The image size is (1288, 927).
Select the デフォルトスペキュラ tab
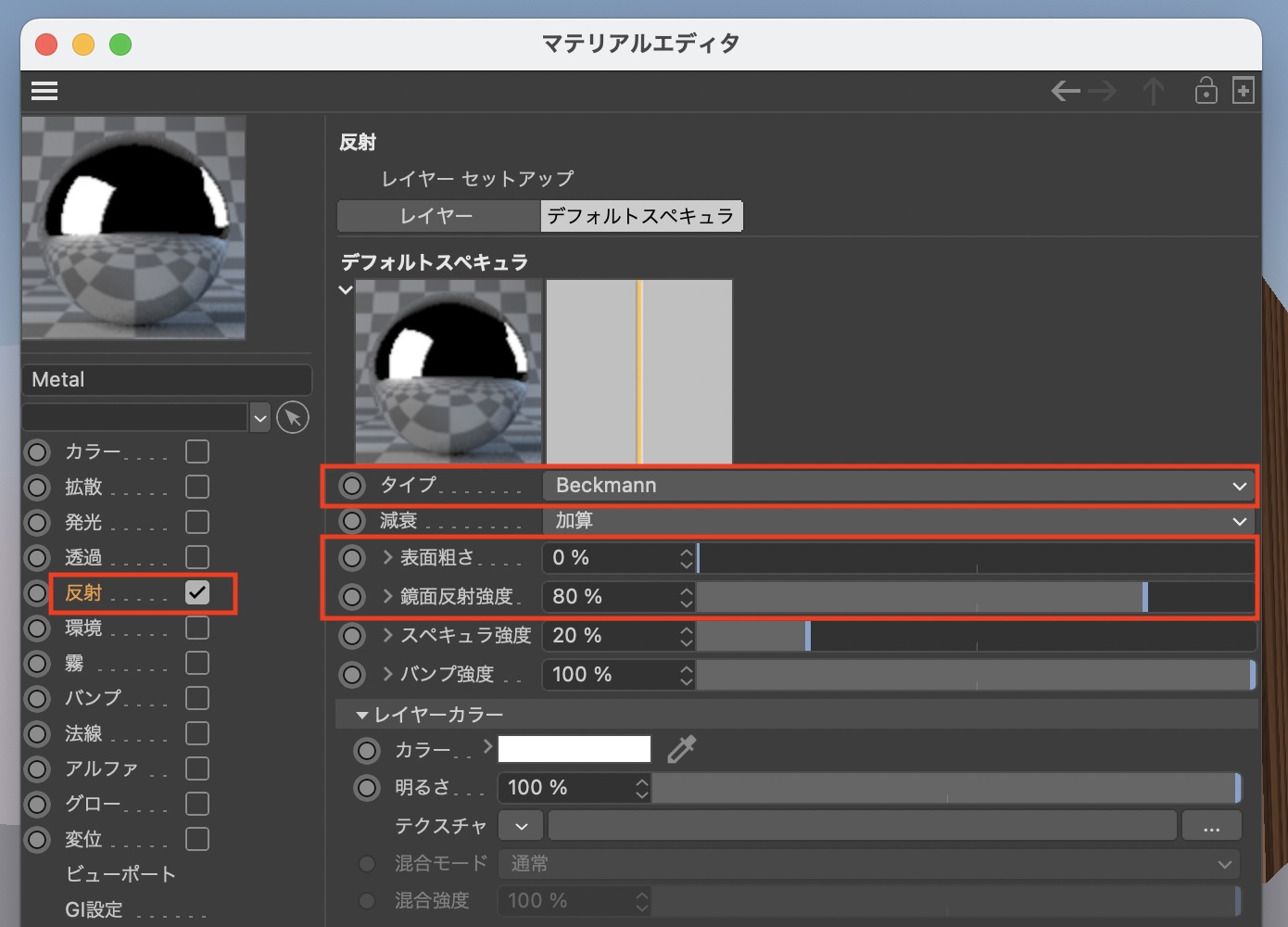(640, 216)
